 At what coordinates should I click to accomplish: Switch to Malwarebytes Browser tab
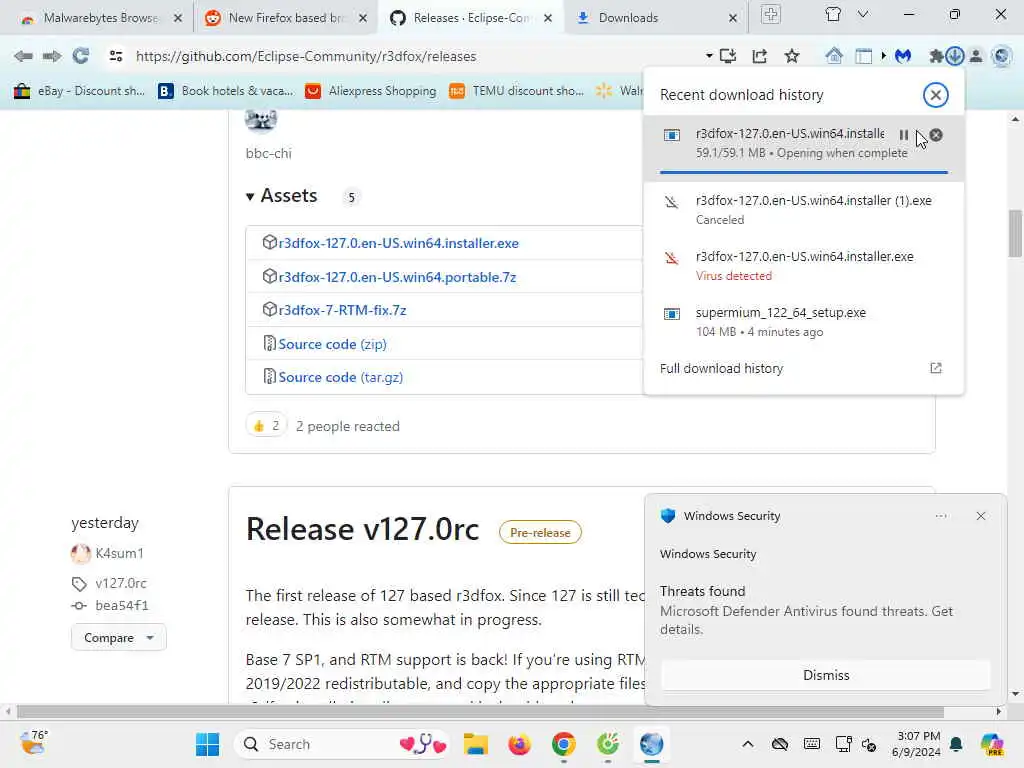tap(101, 18)
